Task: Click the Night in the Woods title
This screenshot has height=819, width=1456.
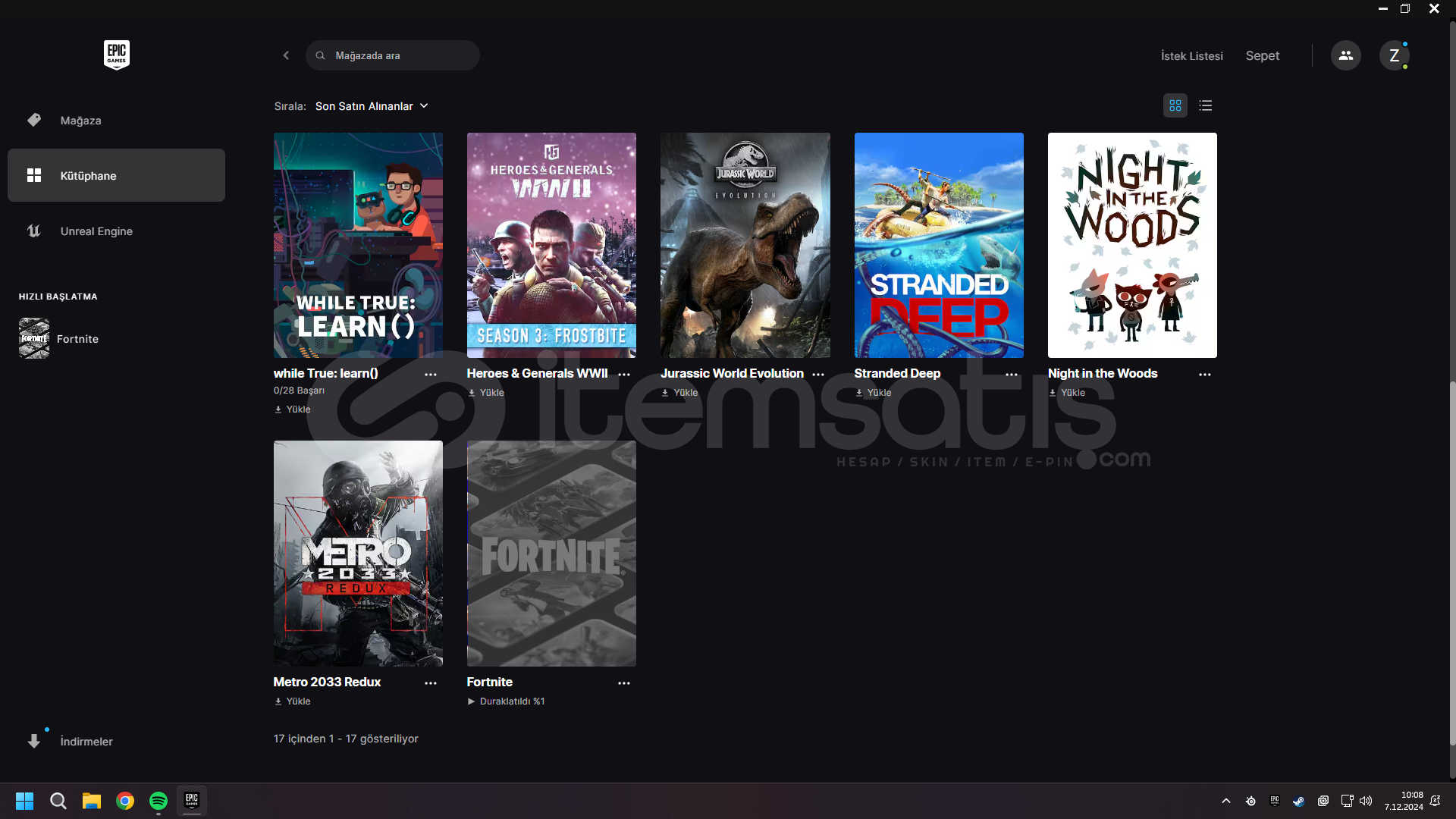Action: [x=1103, y=373]
